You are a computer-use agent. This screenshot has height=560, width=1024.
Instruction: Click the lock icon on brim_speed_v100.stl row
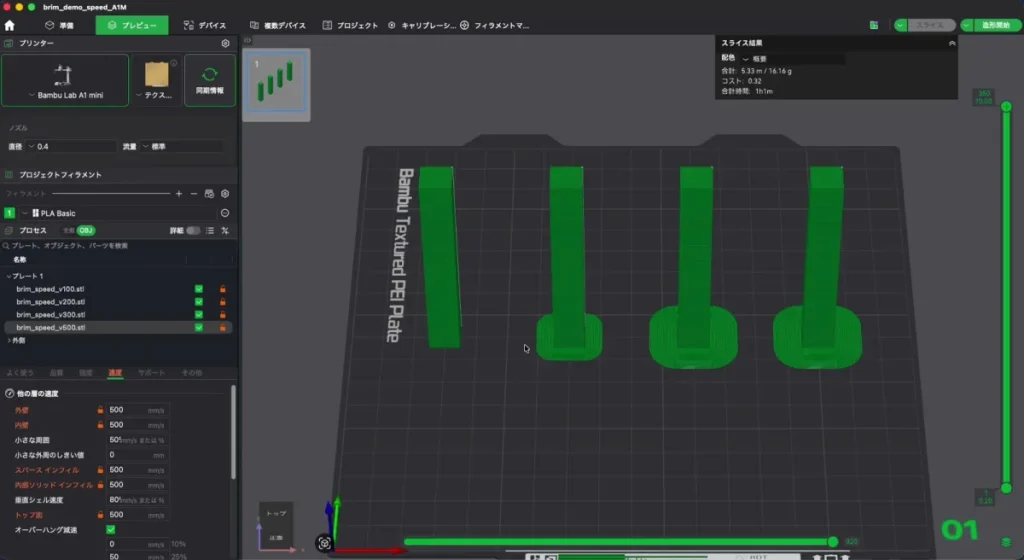point(223,289)
